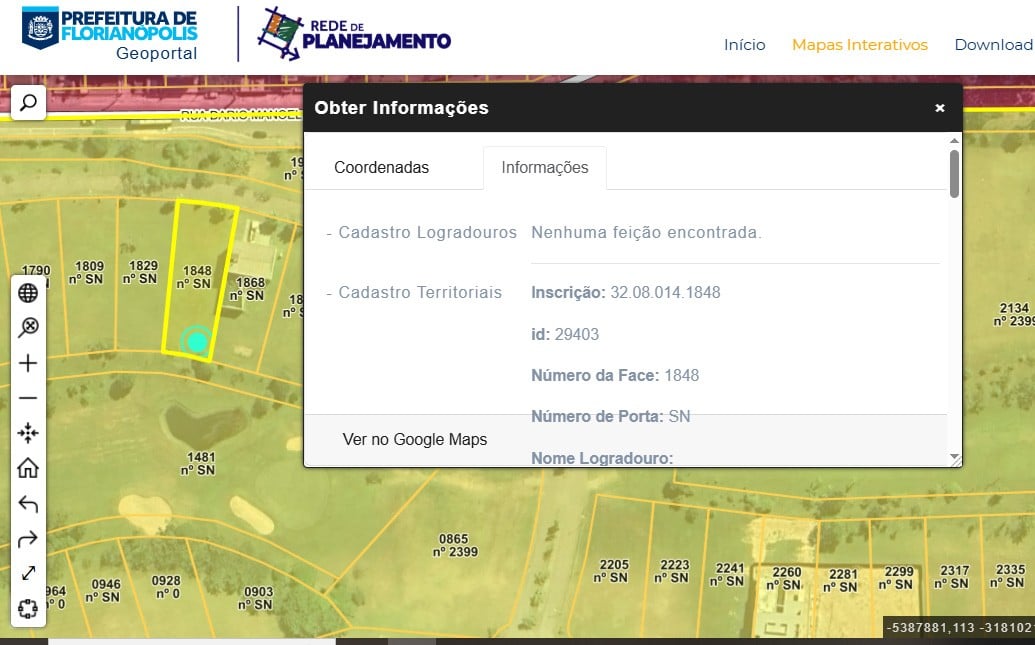Click the highlighted parcel 1848 on the map

[201, 281]
